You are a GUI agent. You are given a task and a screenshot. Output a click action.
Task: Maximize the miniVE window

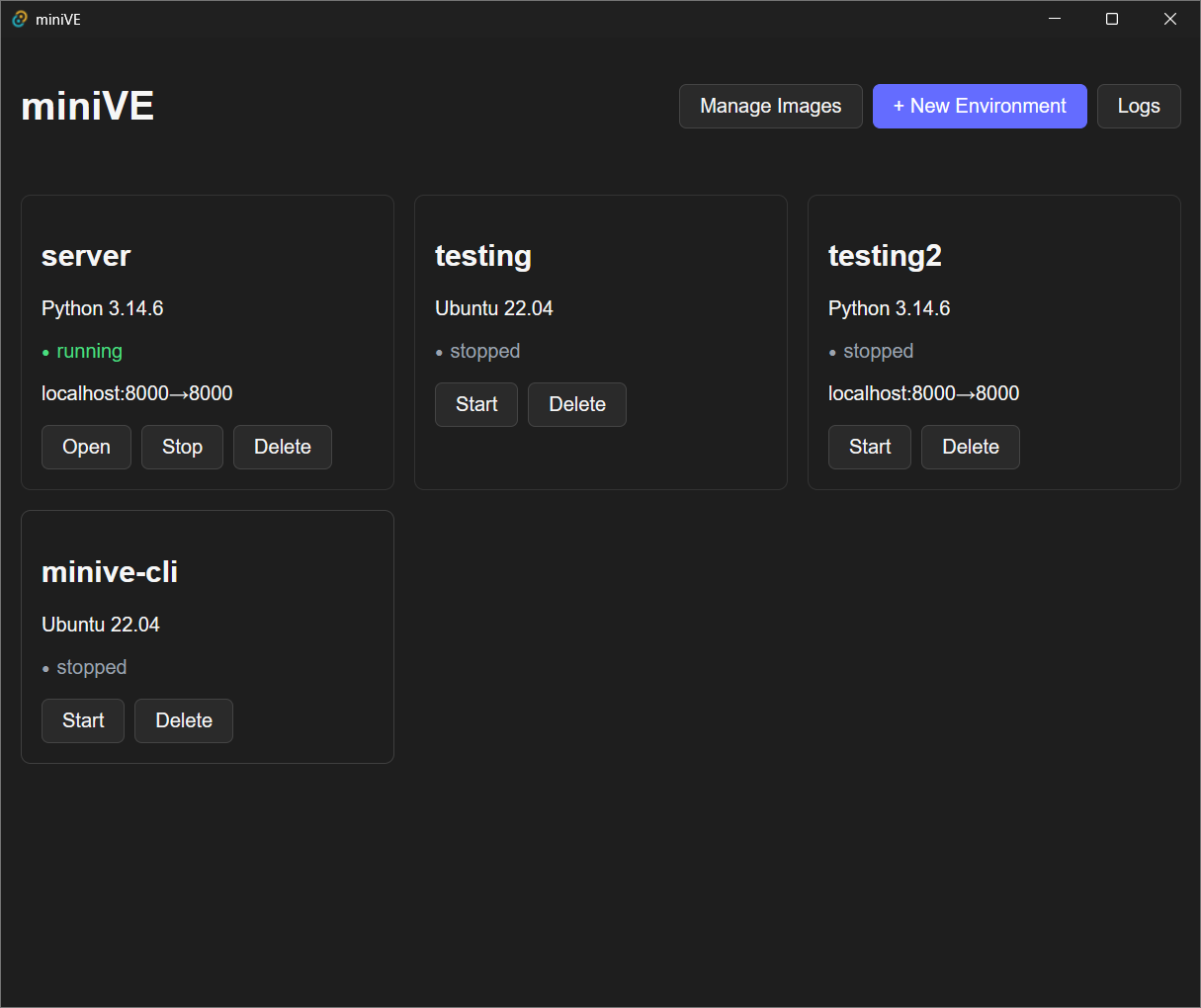pyautogui.click(x=1112, y=19)
